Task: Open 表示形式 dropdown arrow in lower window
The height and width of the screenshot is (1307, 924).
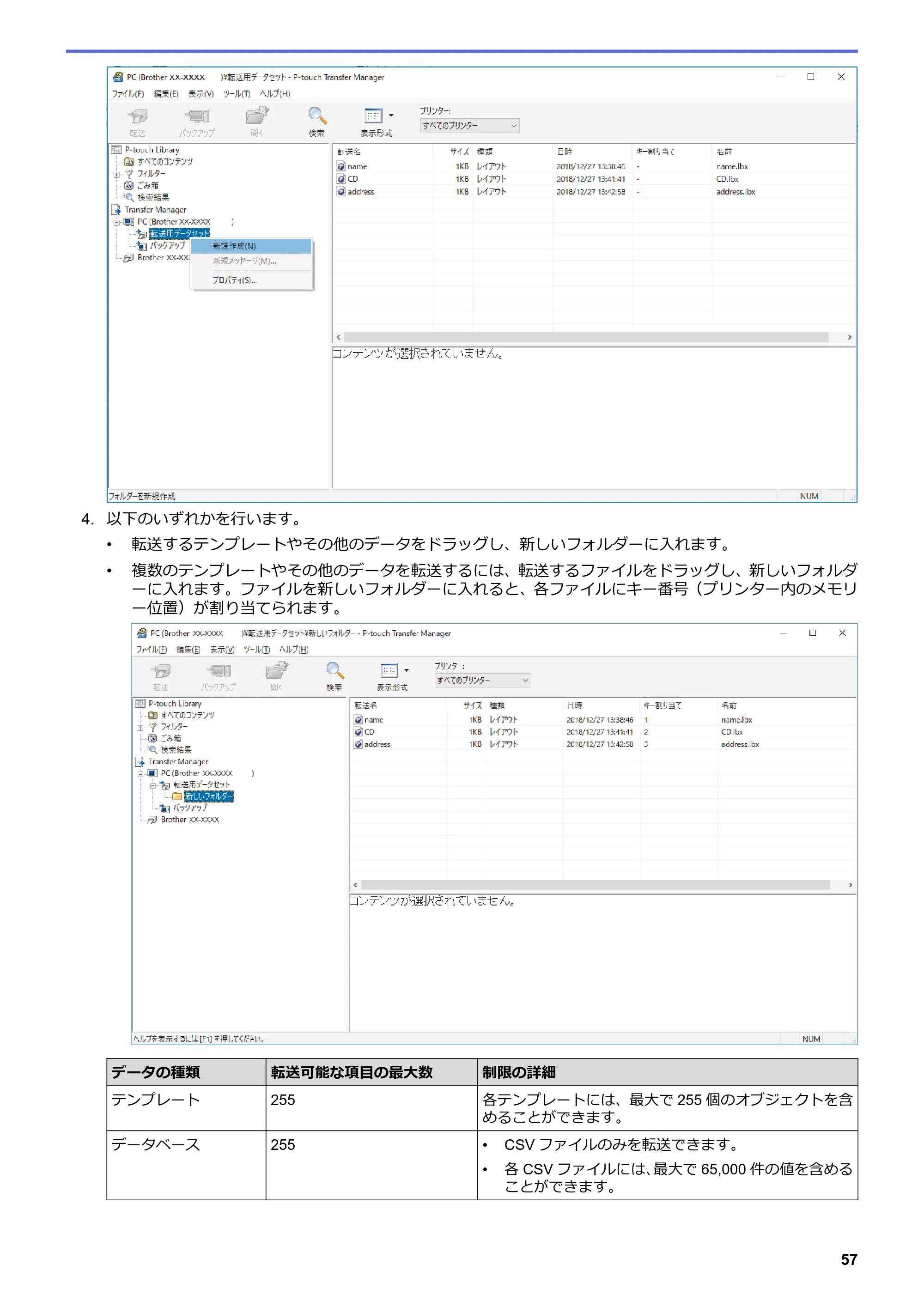Action: [x=407, y=670]
